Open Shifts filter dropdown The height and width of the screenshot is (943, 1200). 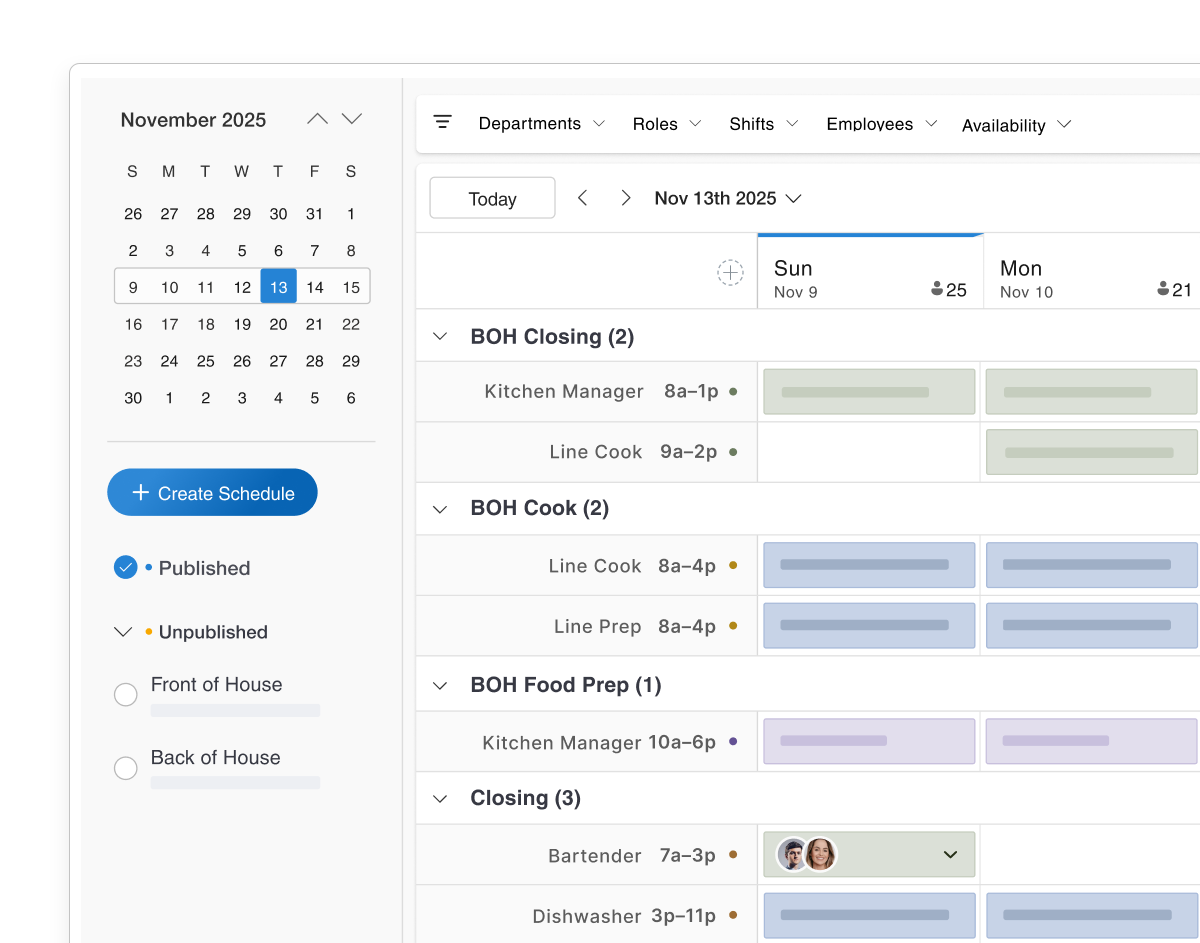pos(764,124)
